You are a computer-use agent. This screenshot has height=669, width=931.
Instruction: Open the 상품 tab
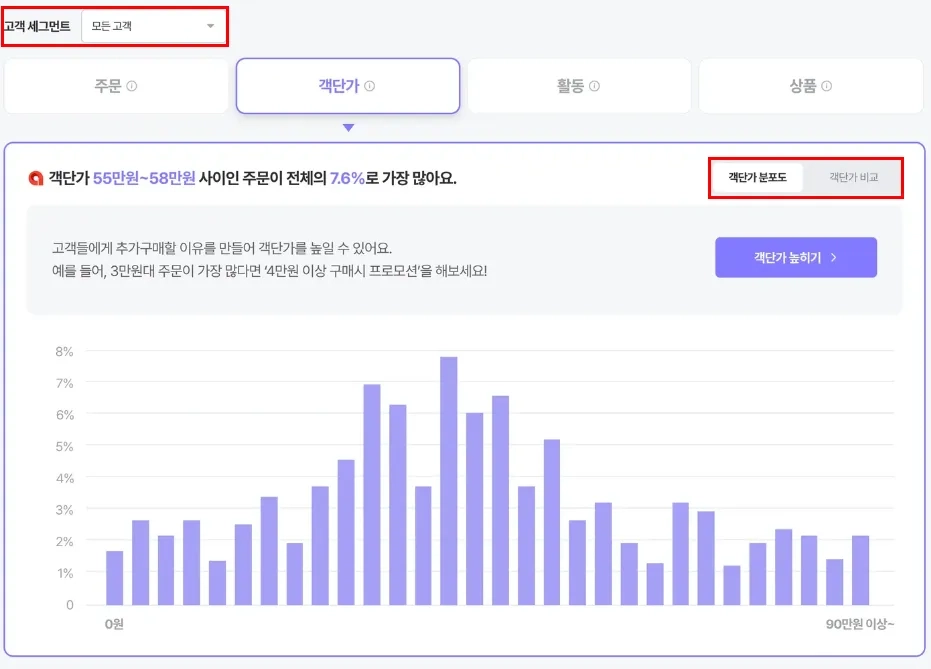[x=811, y=86]
